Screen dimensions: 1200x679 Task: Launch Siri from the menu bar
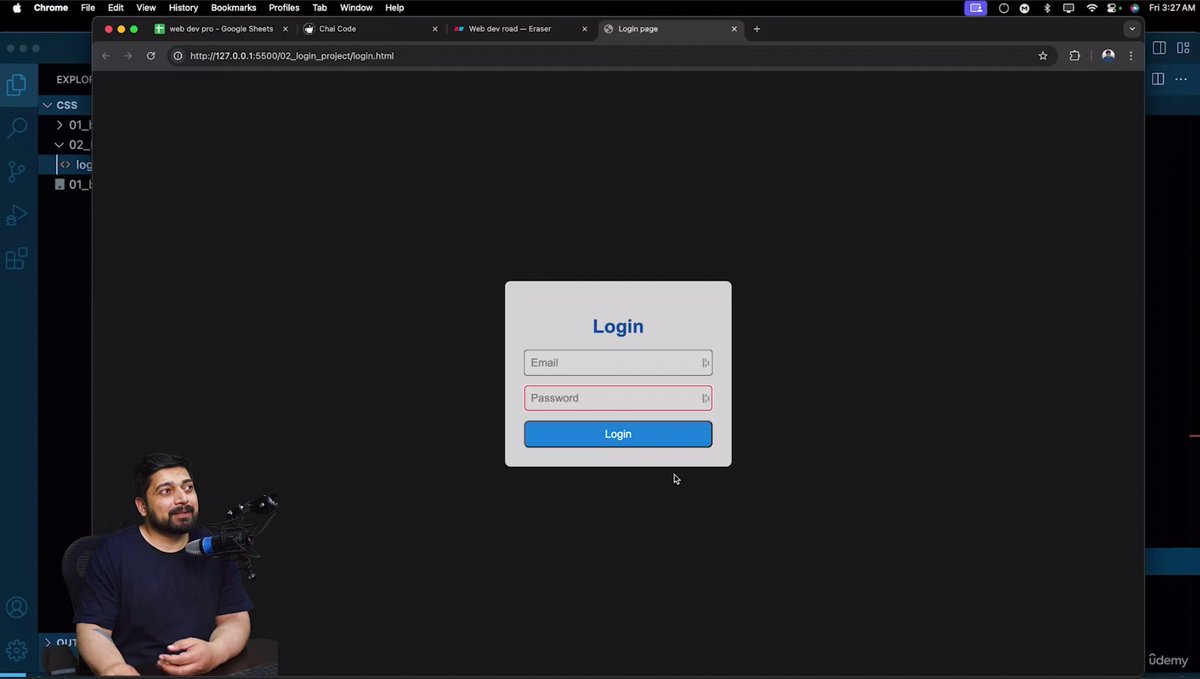(1135, 8)
